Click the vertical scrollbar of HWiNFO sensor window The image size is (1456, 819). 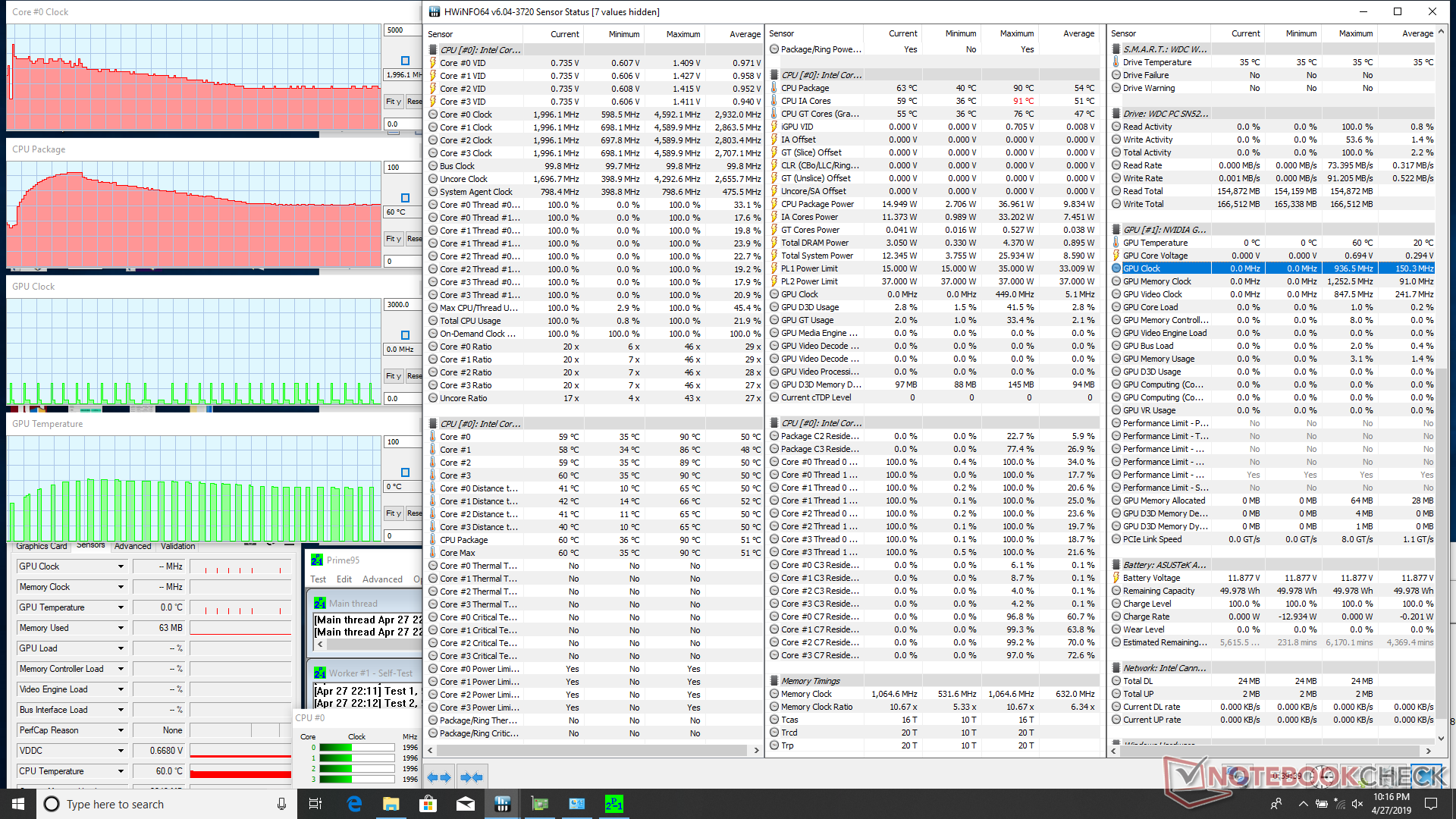(1441, 384)
